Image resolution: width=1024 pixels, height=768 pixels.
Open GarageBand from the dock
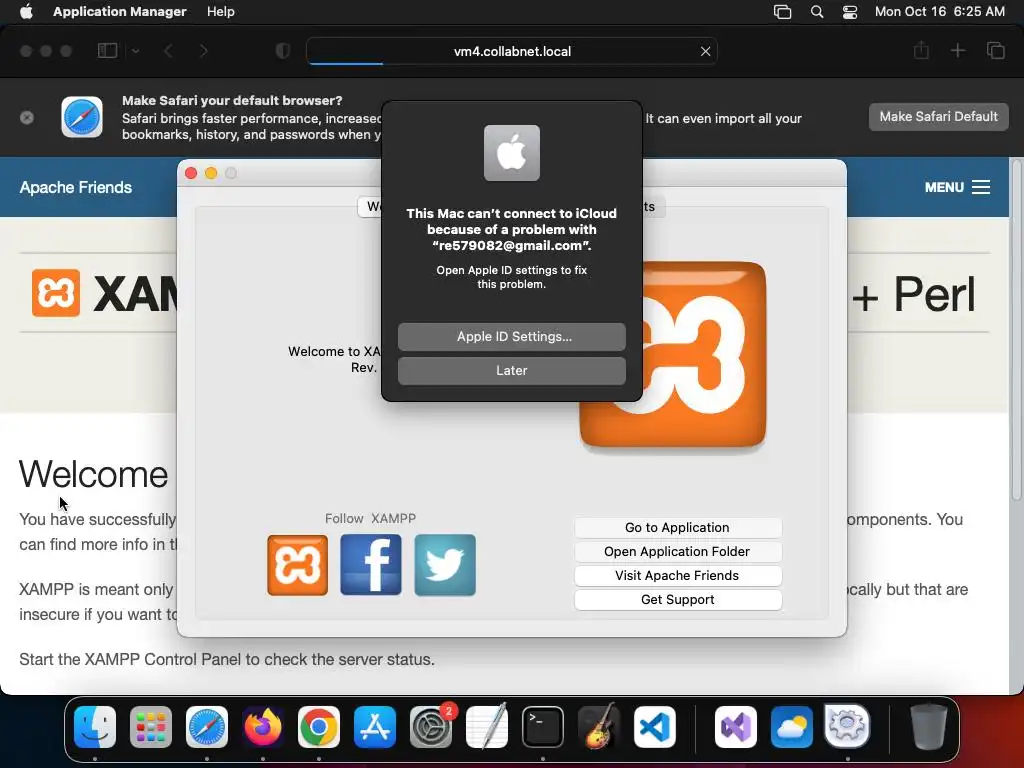[x=598, y=727]
